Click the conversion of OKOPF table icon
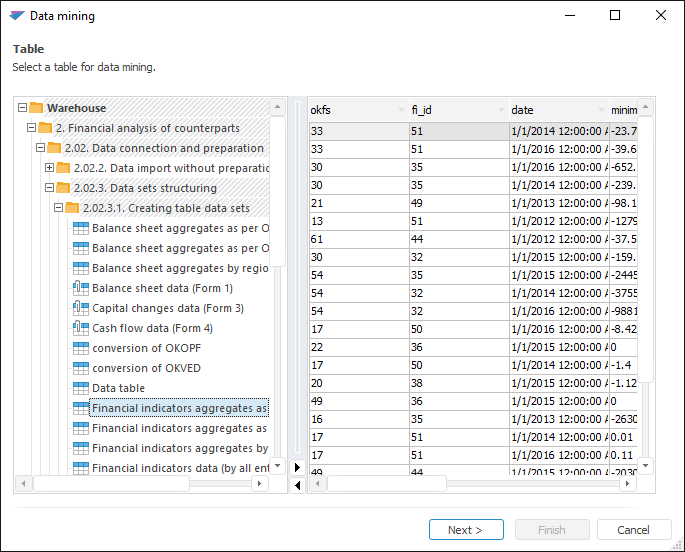This screenshot has height=552, width=685. (x=82, y=348)
